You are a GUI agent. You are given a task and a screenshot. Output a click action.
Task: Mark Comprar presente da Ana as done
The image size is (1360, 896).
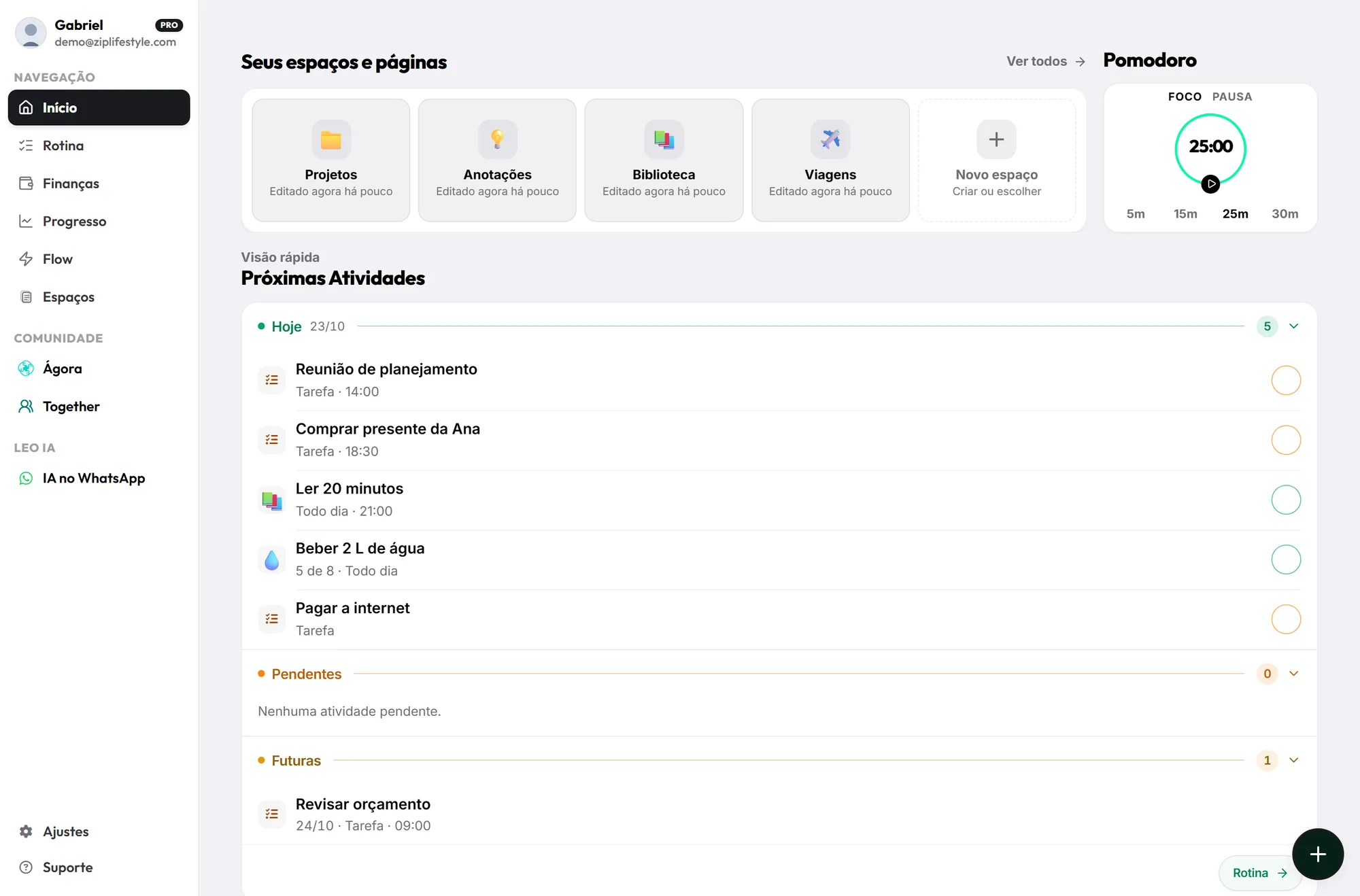point(1286,441)
